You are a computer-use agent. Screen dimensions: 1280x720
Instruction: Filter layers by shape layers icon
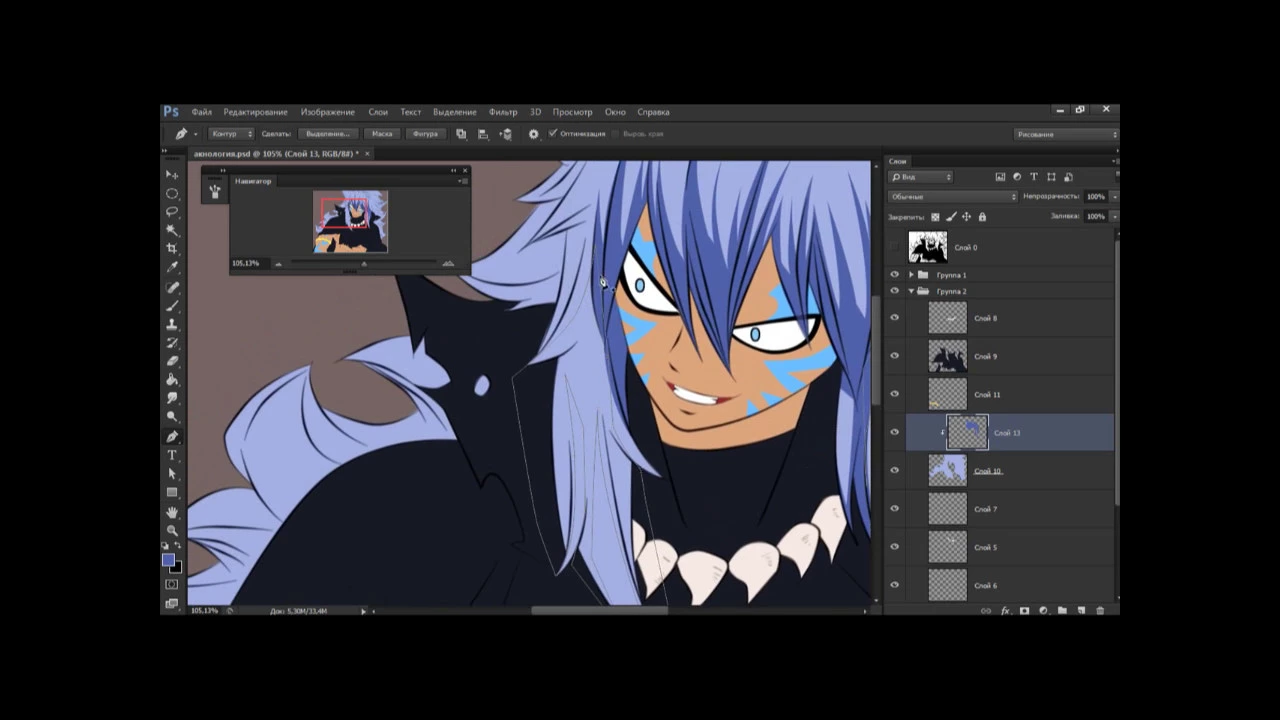[1051, 177]
